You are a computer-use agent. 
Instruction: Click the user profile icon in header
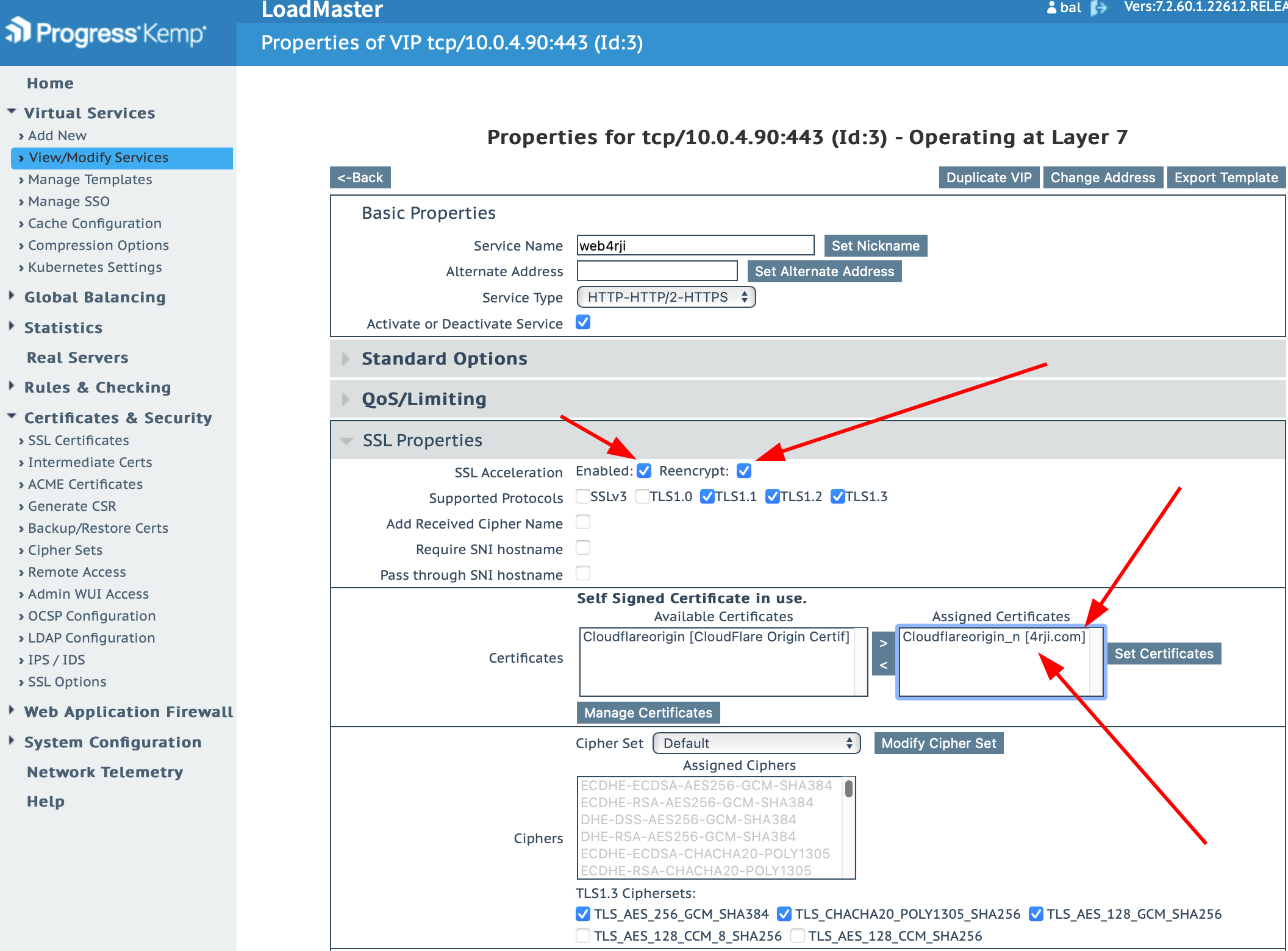pyautogui.click(x=1051, y=8)
